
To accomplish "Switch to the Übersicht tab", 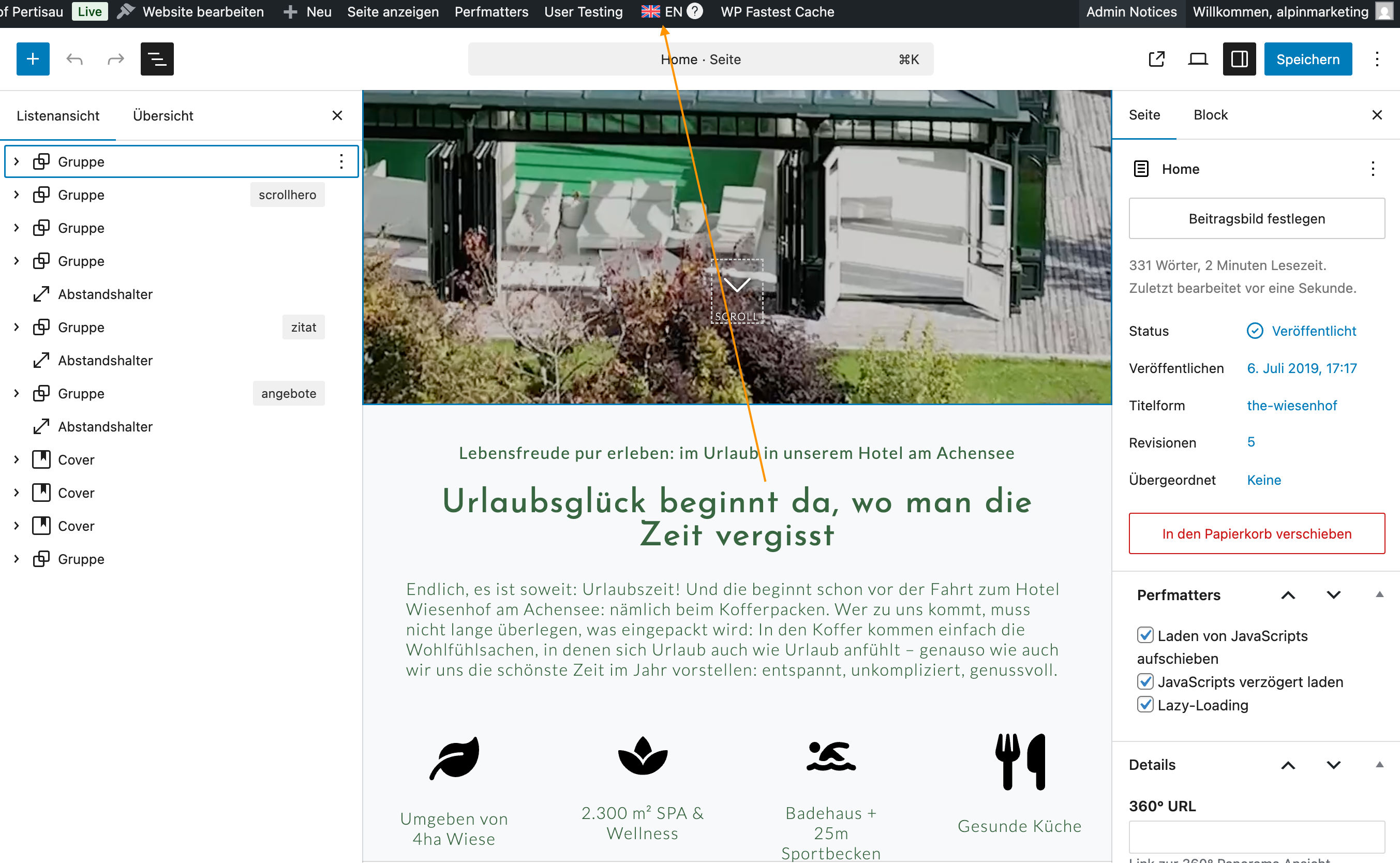I will point(162,115).
